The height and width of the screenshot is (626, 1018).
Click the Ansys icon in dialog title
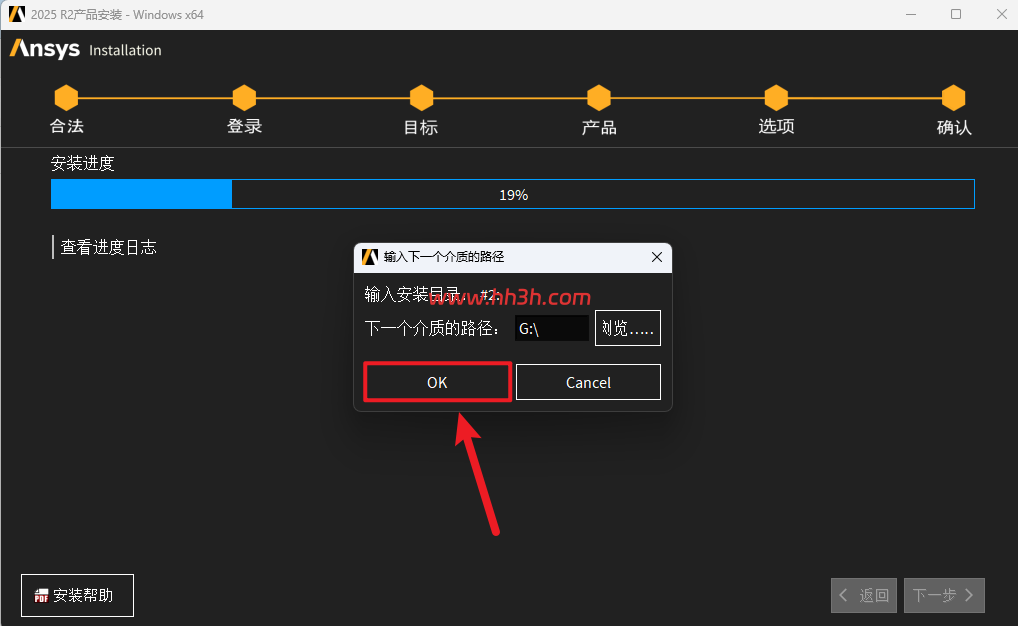click(370, 257)
